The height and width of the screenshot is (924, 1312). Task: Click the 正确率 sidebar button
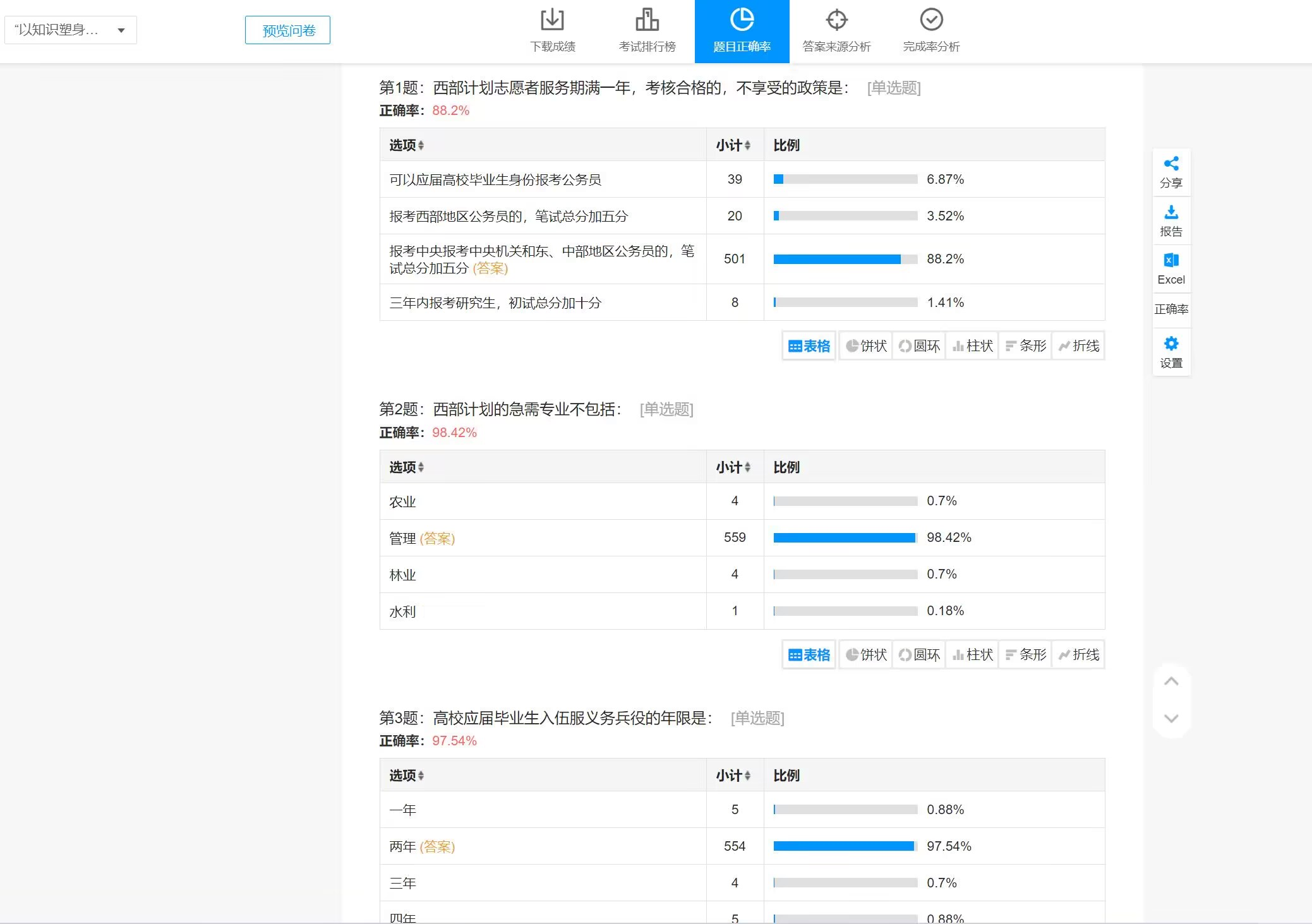point(1171,309)
